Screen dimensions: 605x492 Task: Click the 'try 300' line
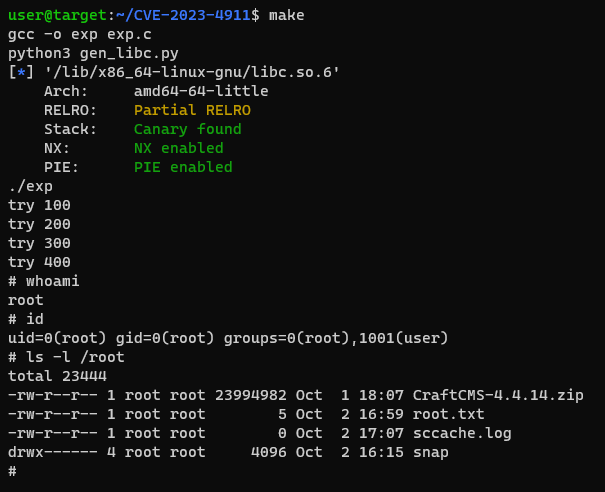pyautogui.click(x=39, y=243)
